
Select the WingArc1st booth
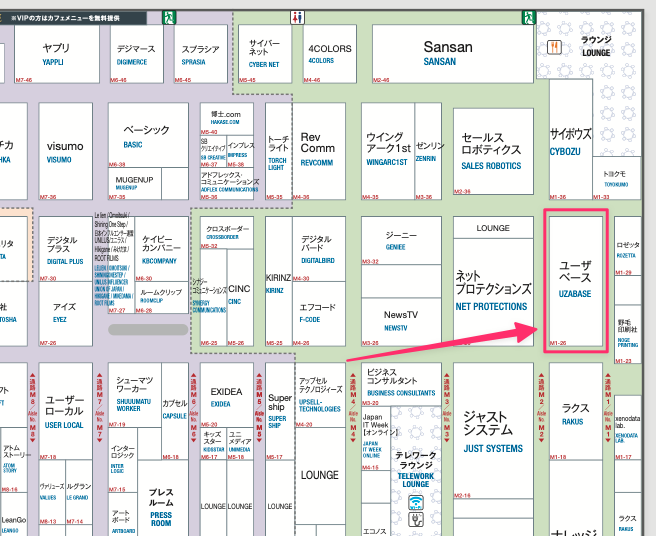coord(388,151)
